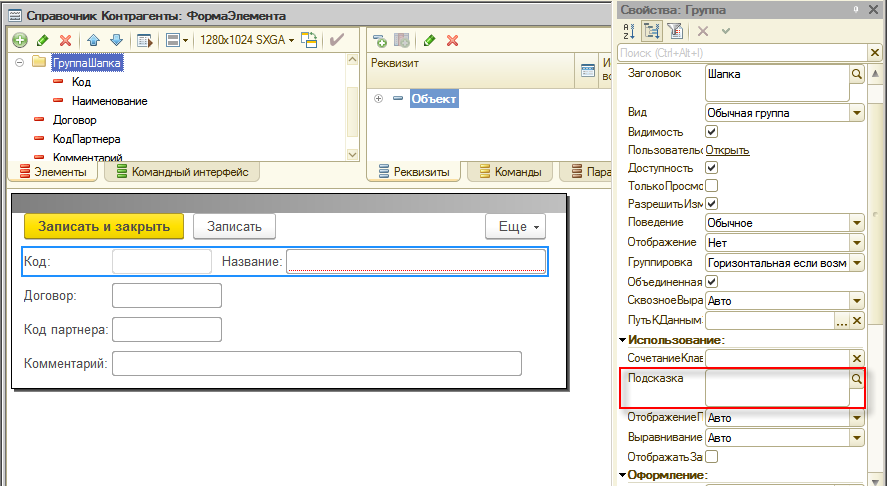887x486 pixels.
Task: Delete attribute with red X in Реквизиты toolbar
Action: pyautogui.click(x=453, y=40)
